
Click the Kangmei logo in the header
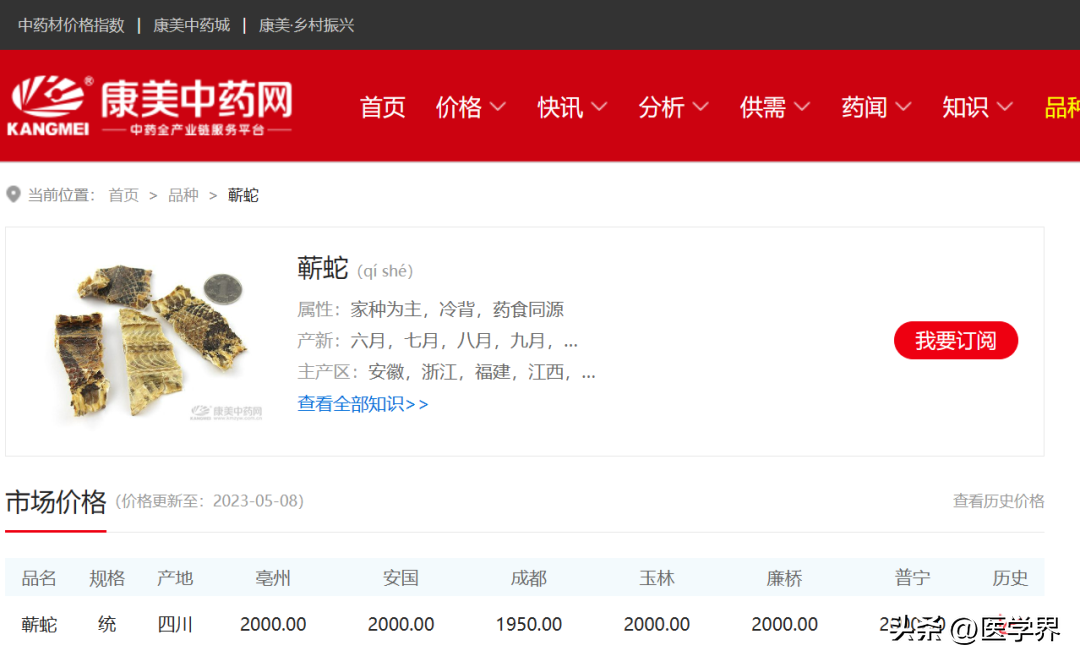click(x=150, y=106)
